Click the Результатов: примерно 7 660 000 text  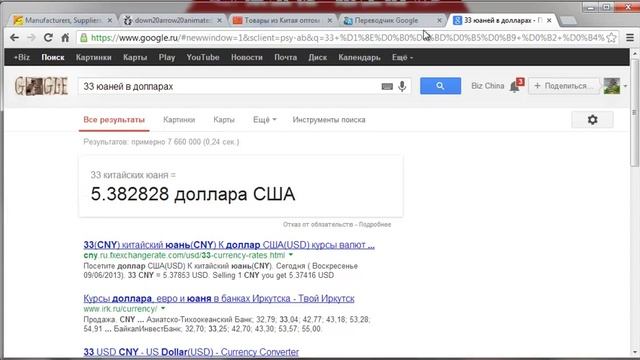tap(161, 142)
